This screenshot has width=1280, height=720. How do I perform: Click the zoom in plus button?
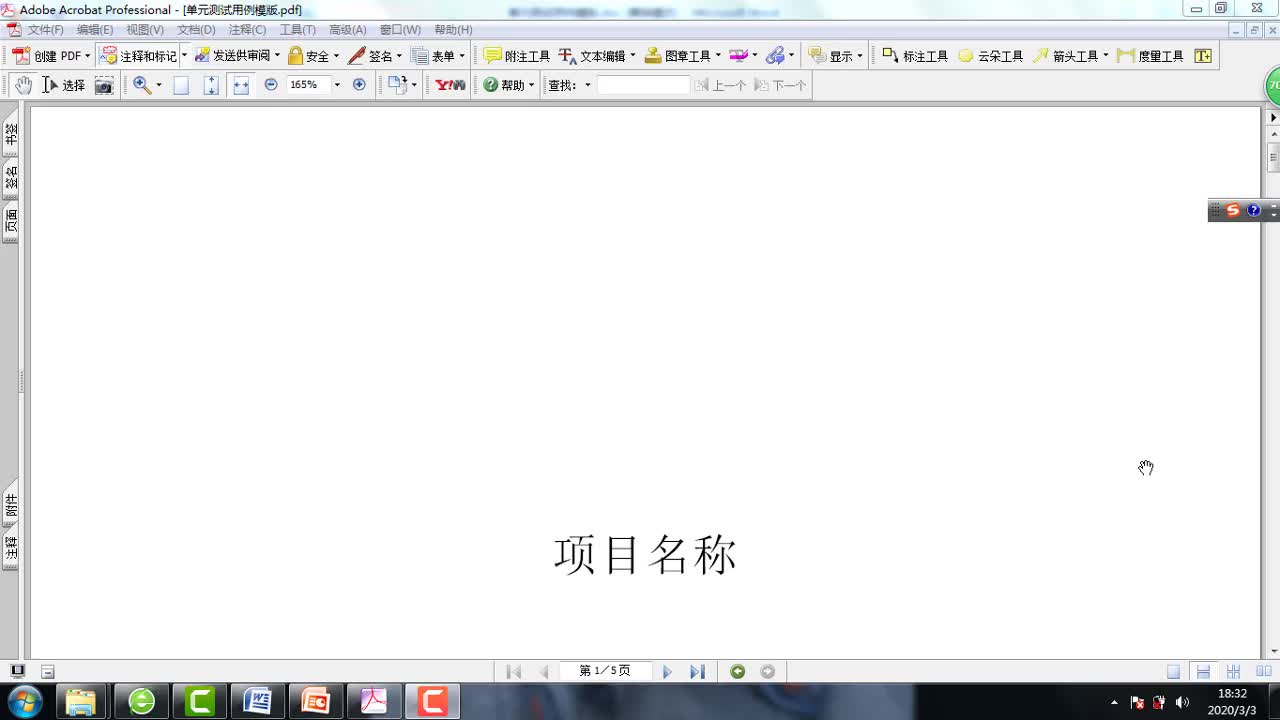(359, 85)
